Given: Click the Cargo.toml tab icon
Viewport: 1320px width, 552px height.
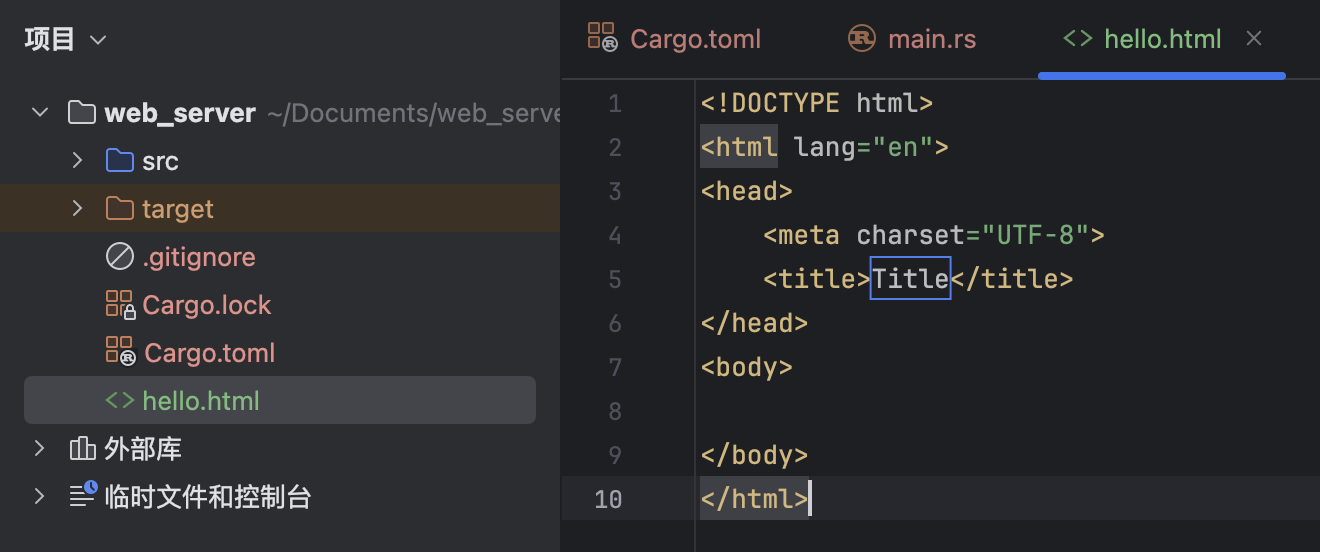Looking at the screenshot, I should (602, 37).
